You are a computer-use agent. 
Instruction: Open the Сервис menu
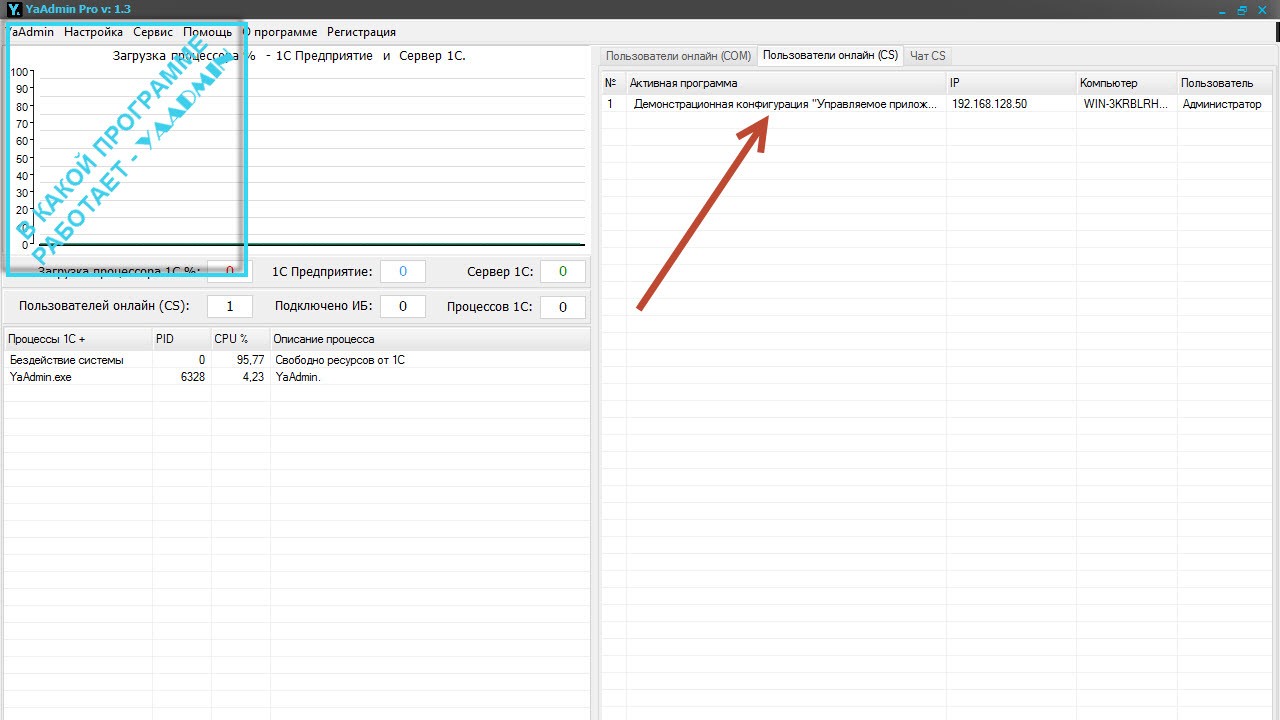click(x=153, y=32)
